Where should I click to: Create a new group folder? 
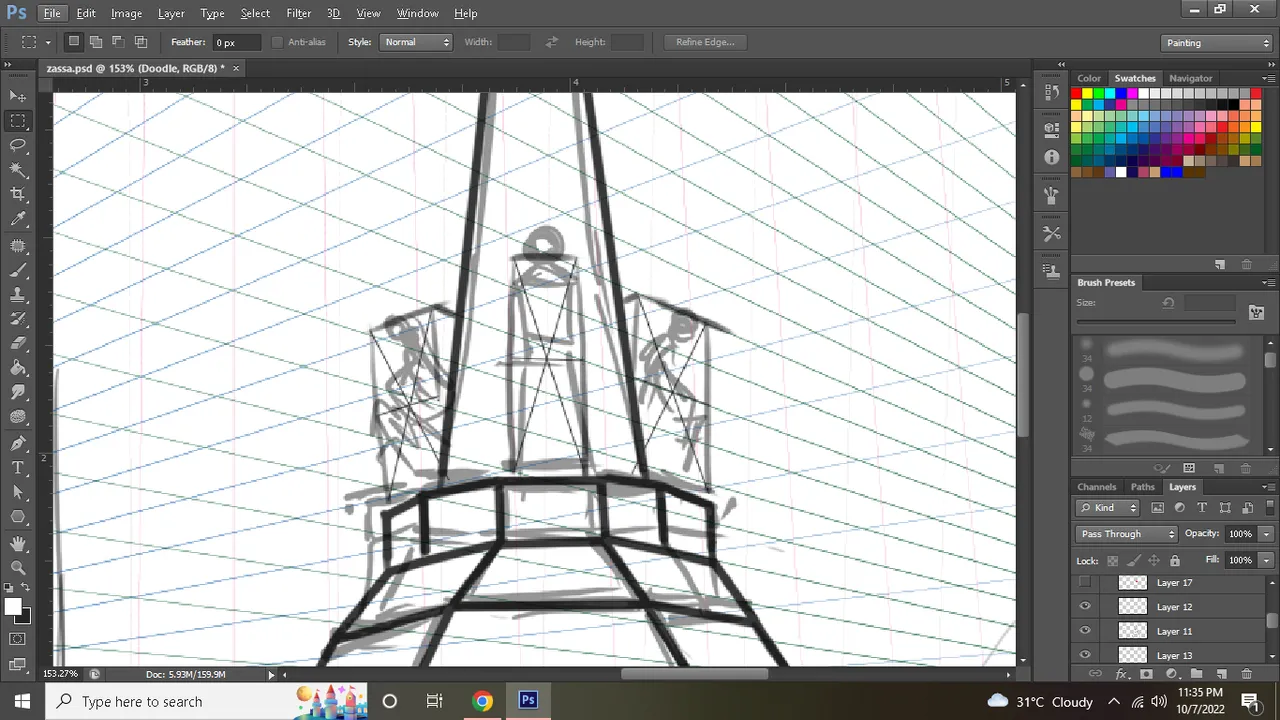1196,674
